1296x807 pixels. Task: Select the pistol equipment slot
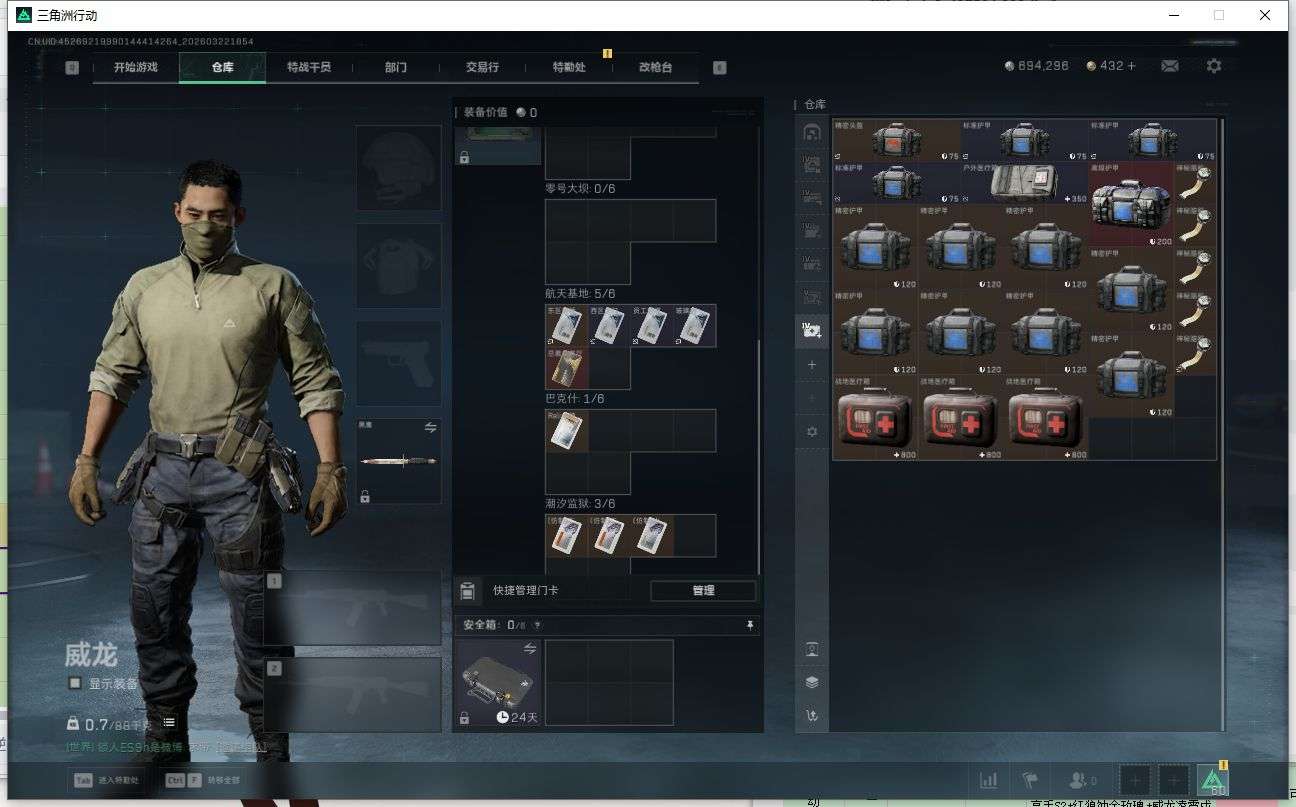(399, 363)
